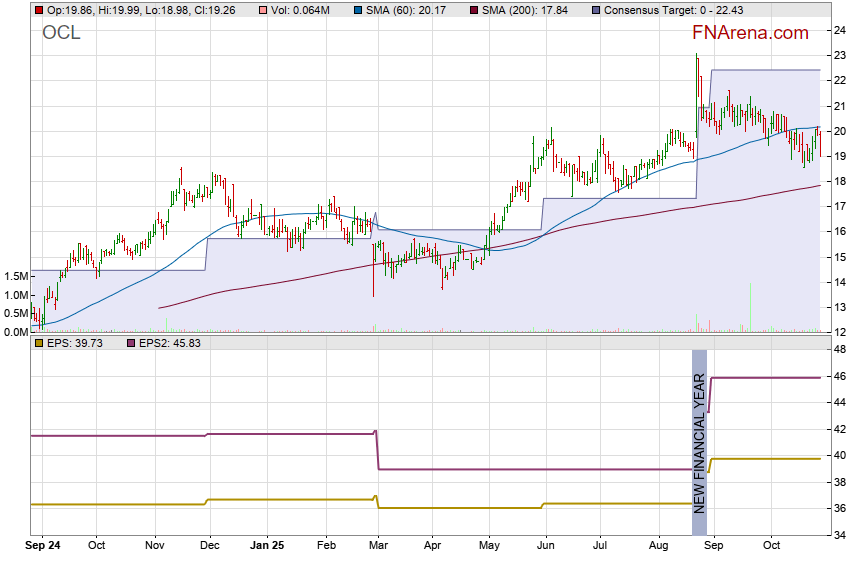
Task: Click the Consensus Target legend swatch
Action: click(x=597, y=9)
